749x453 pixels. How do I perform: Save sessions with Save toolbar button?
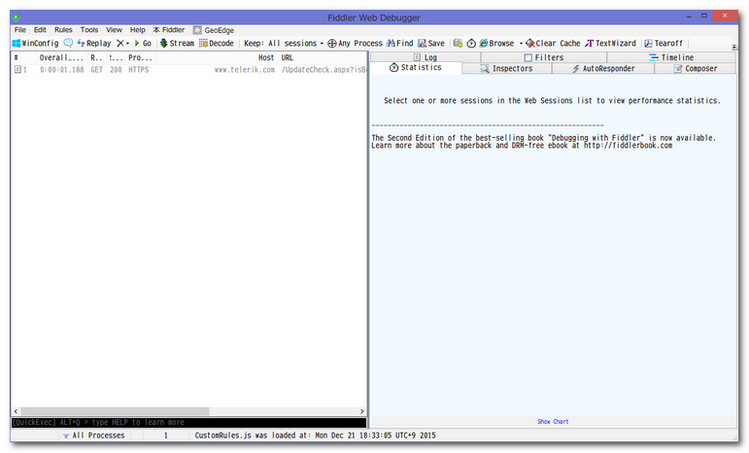coord(431,43)
